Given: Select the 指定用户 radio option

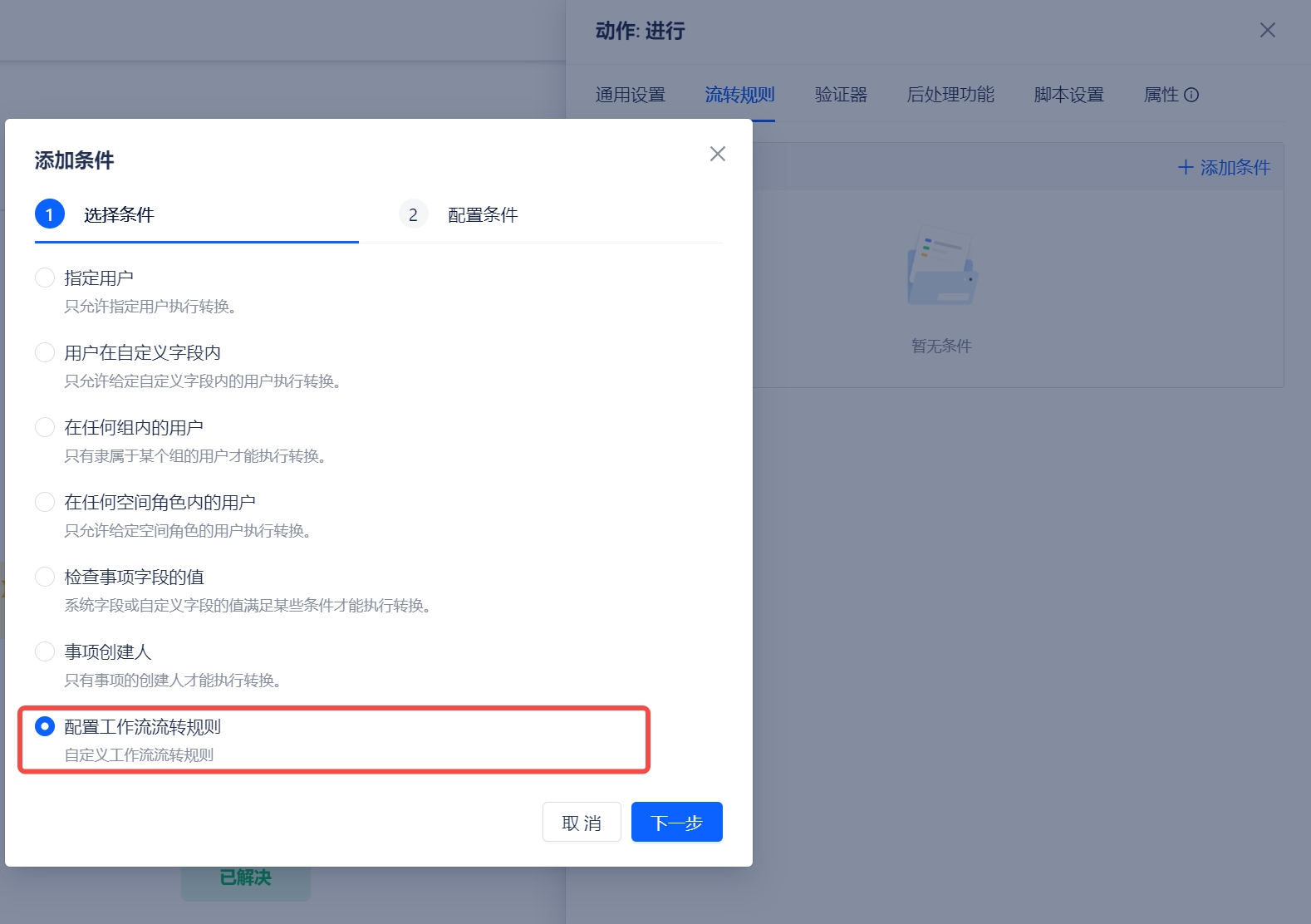Looking at the screenshot, I should tap(45, 278).
